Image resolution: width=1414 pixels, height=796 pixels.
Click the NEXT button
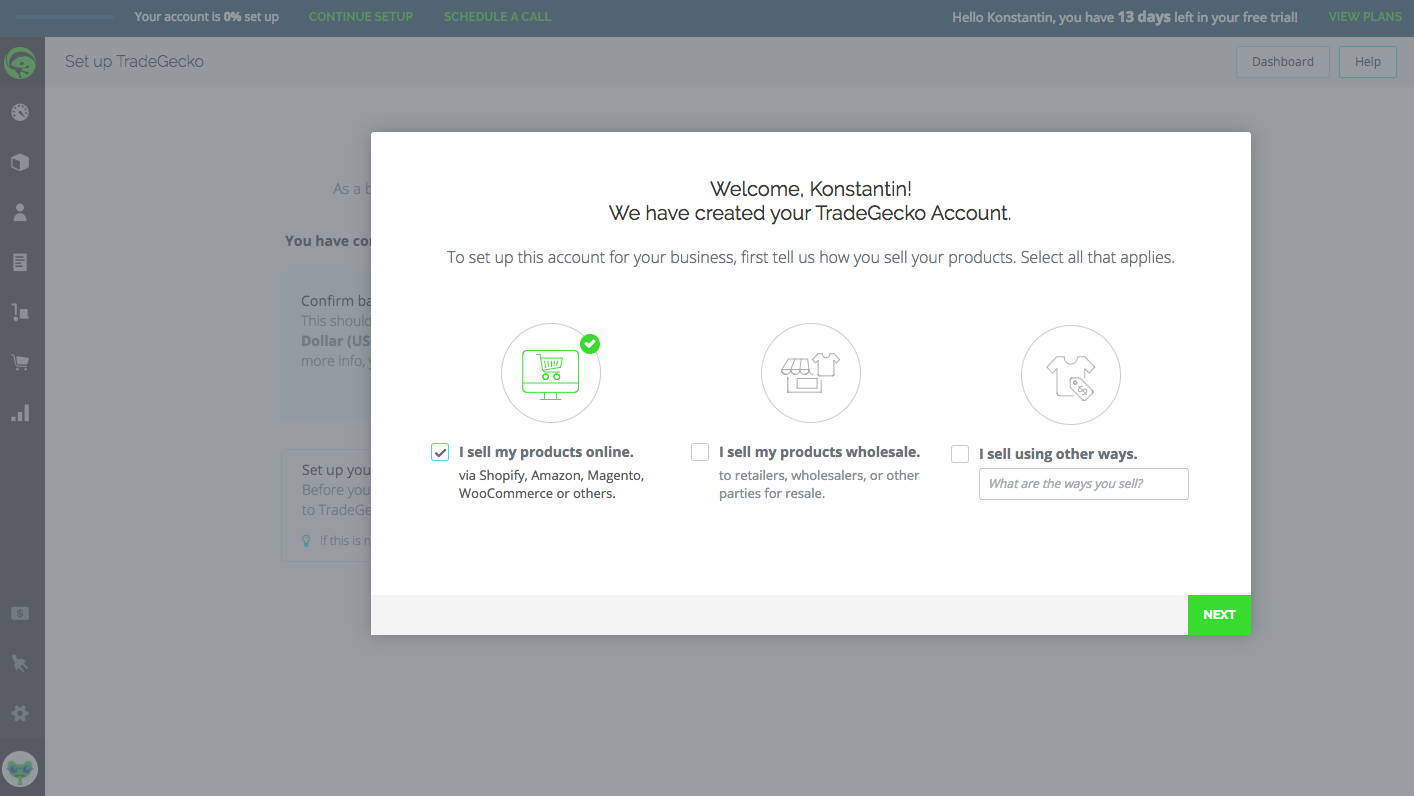(1219, 615)
